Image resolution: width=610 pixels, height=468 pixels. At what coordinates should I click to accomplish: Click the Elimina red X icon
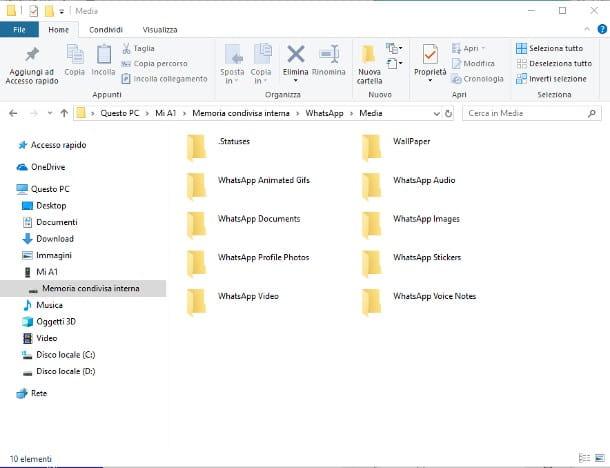296,54
